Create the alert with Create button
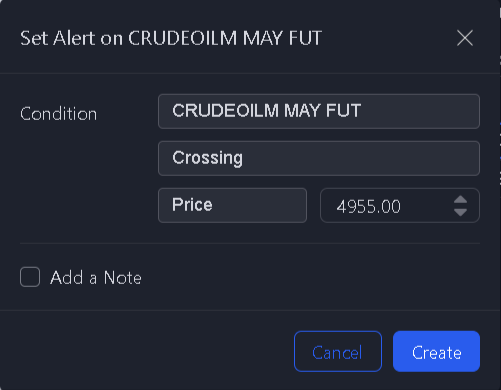The image size is (501, 390). point(436,351)
